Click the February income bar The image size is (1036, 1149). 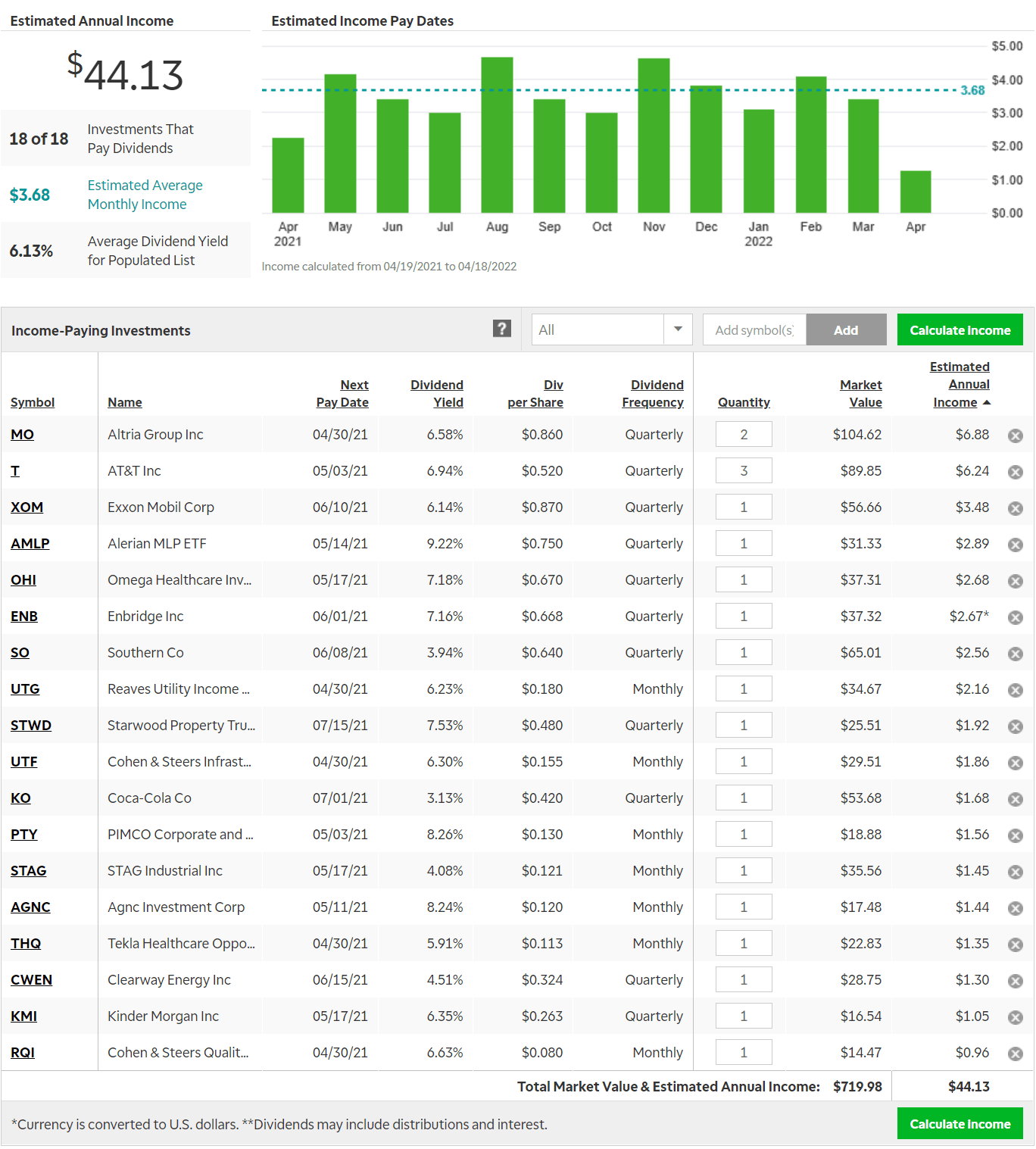pos(810,145)
